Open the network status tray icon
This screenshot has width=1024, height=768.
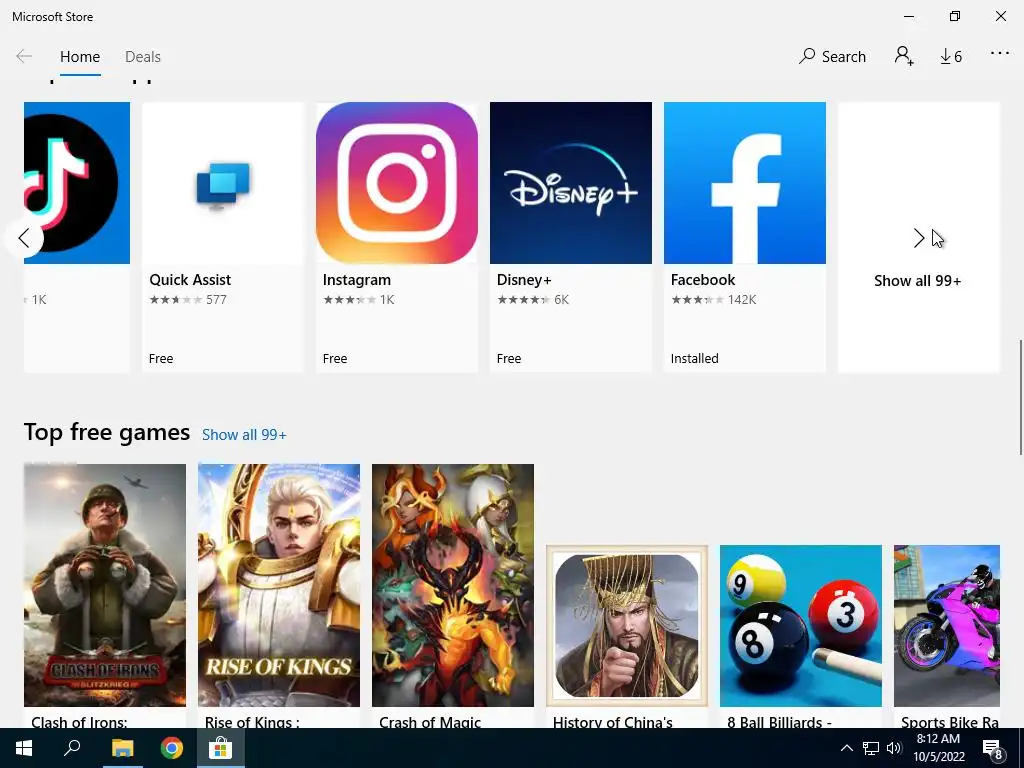tap(871, 748)
